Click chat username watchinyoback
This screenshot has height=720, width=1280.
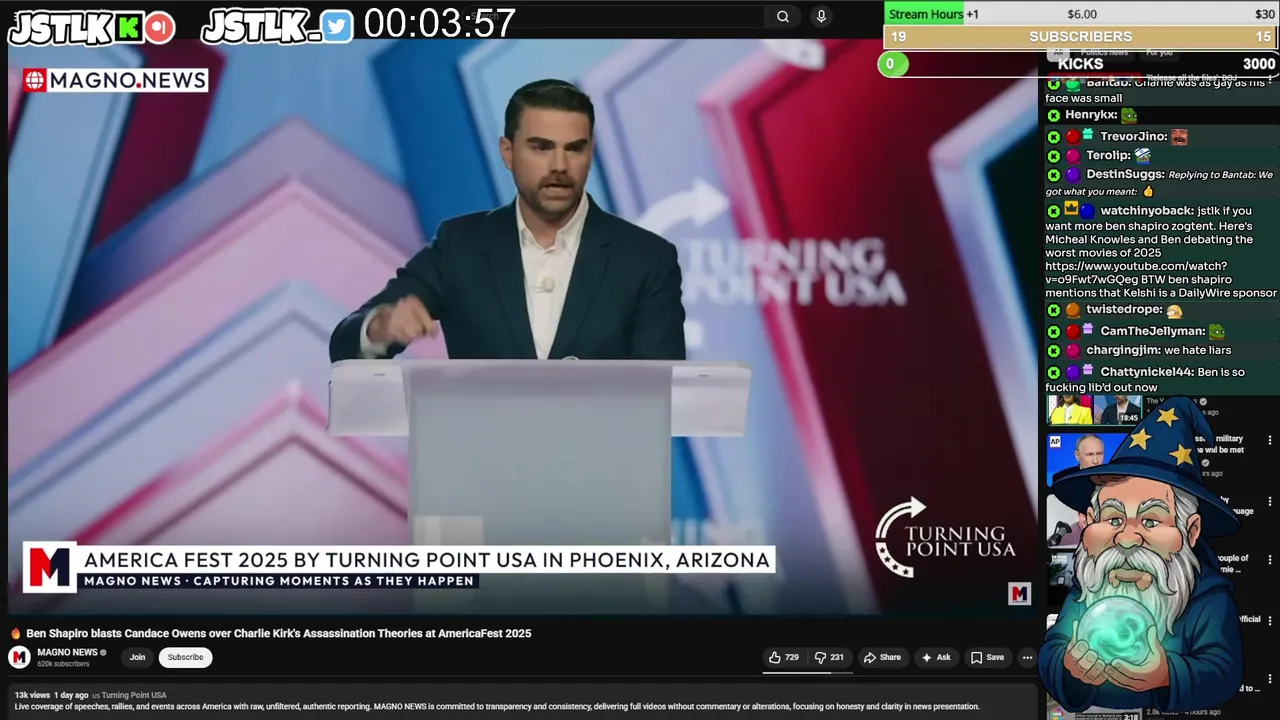[x=1147, y=211]
